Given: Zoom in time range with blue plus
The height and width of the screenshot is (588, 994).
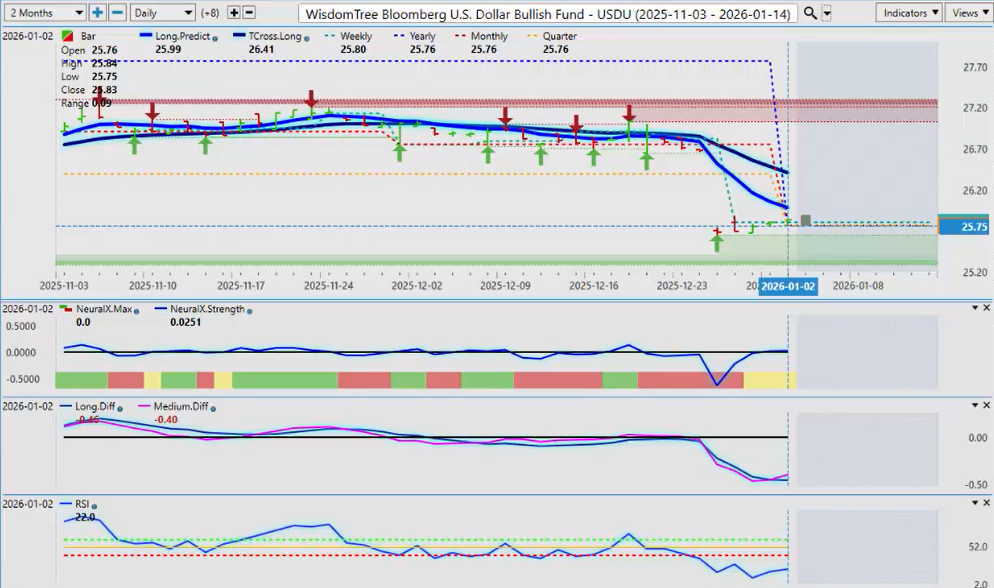Looking at the screenshot, I should coord(97,13).
